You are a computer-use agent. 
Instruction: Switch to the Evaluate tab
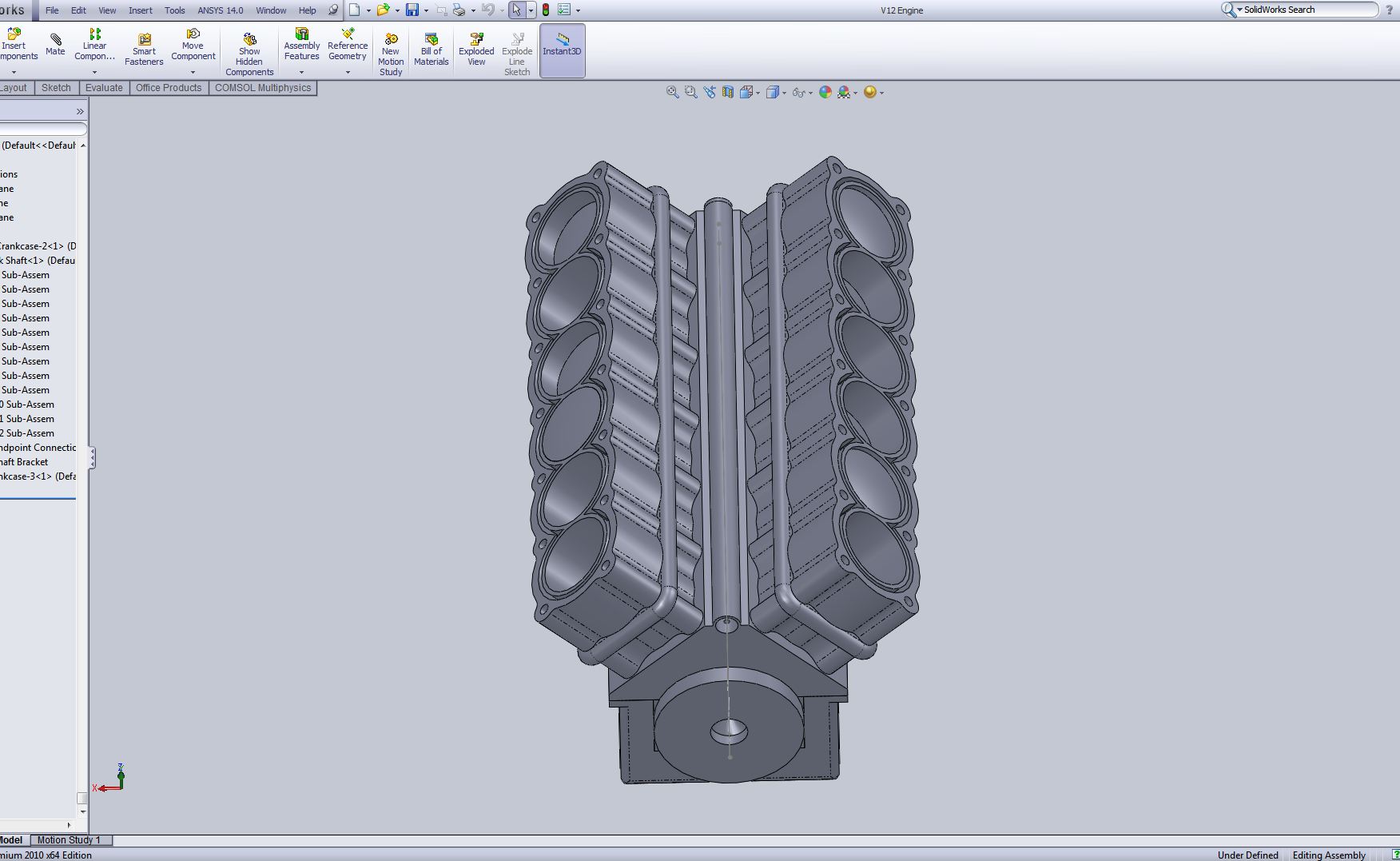pyautogui.click(x=104, y=88)
